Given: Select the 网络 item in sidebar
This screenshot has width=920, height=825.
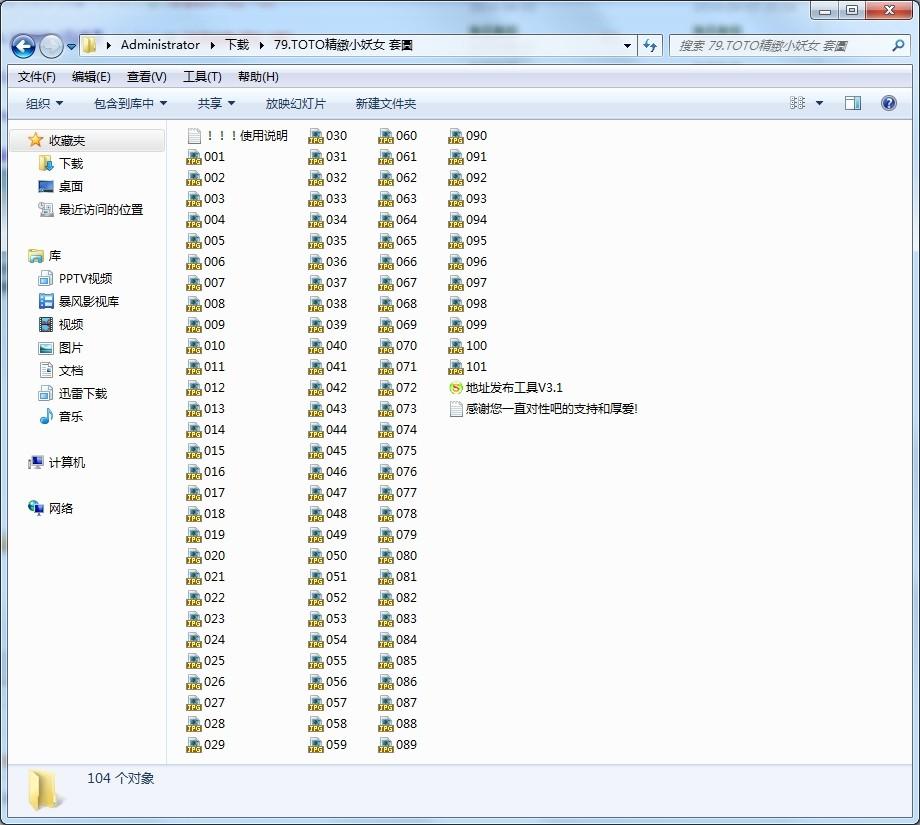Looking at the screenshot, I should [x=60, y=508].
